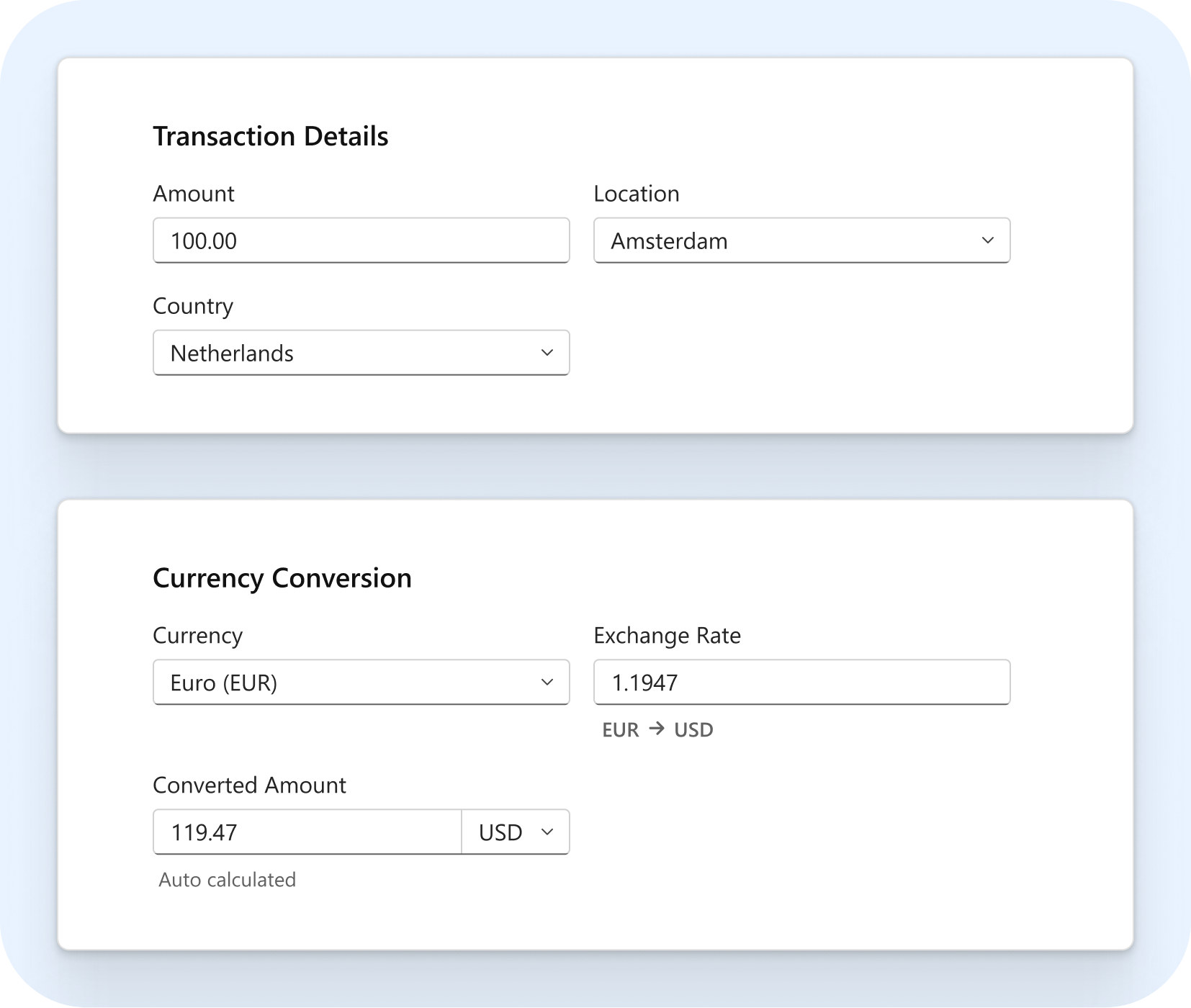1191x1008 pixels.
Task: Click the Transaction Details heading
Action: point(271,135)
